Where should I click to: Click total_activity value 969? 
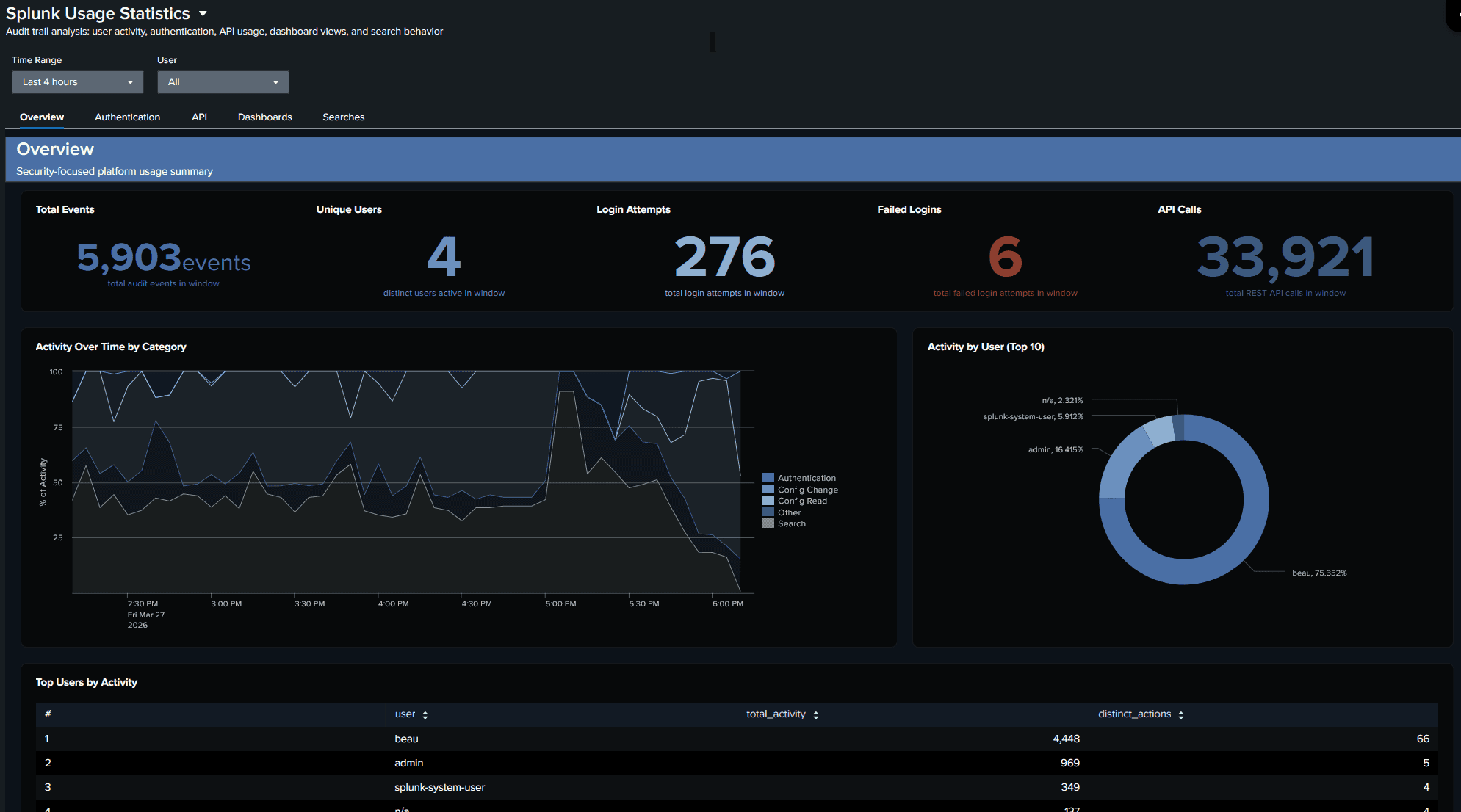[1070, 763]
